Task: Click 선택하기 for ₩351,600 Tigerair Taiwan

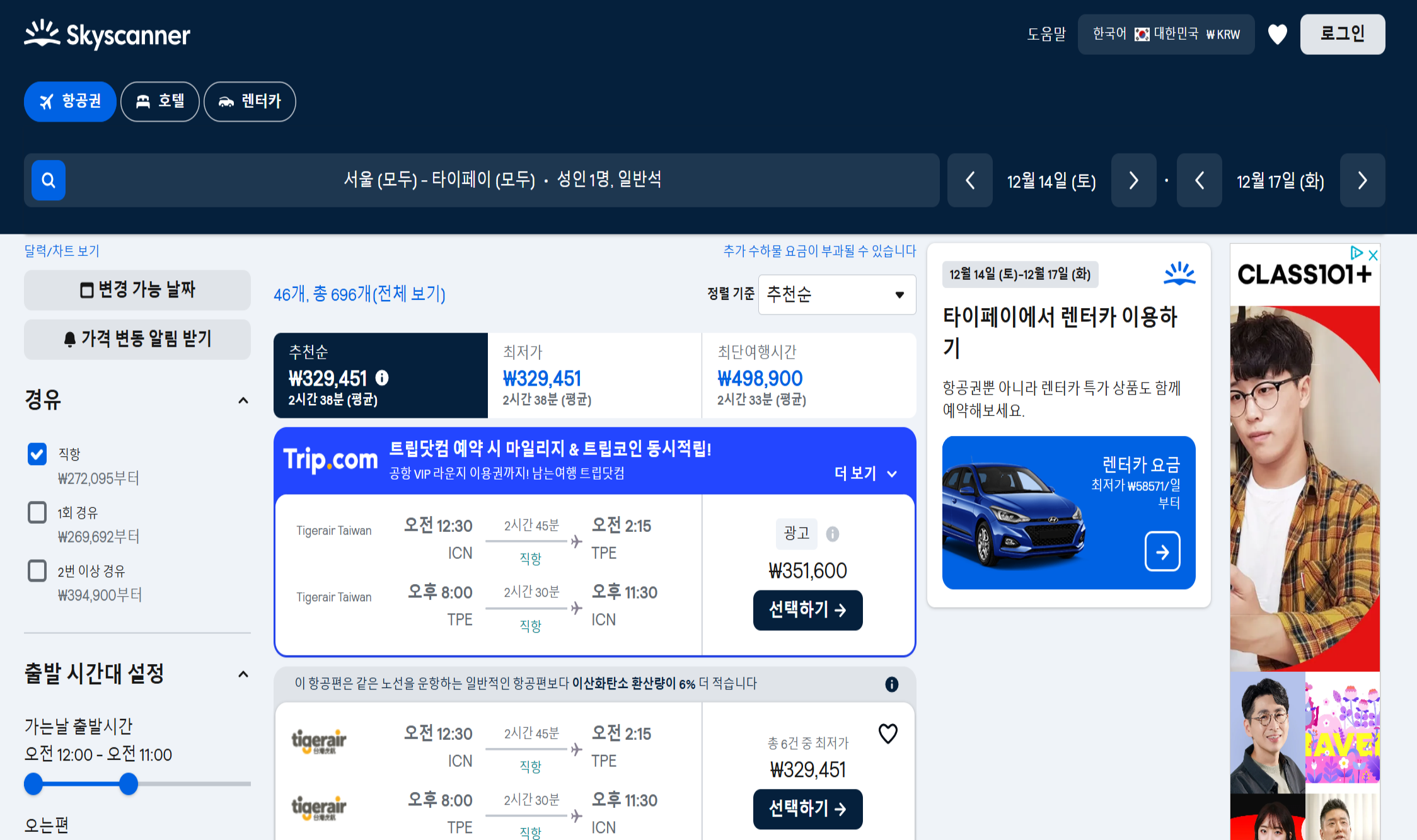Action: [807, 610]
